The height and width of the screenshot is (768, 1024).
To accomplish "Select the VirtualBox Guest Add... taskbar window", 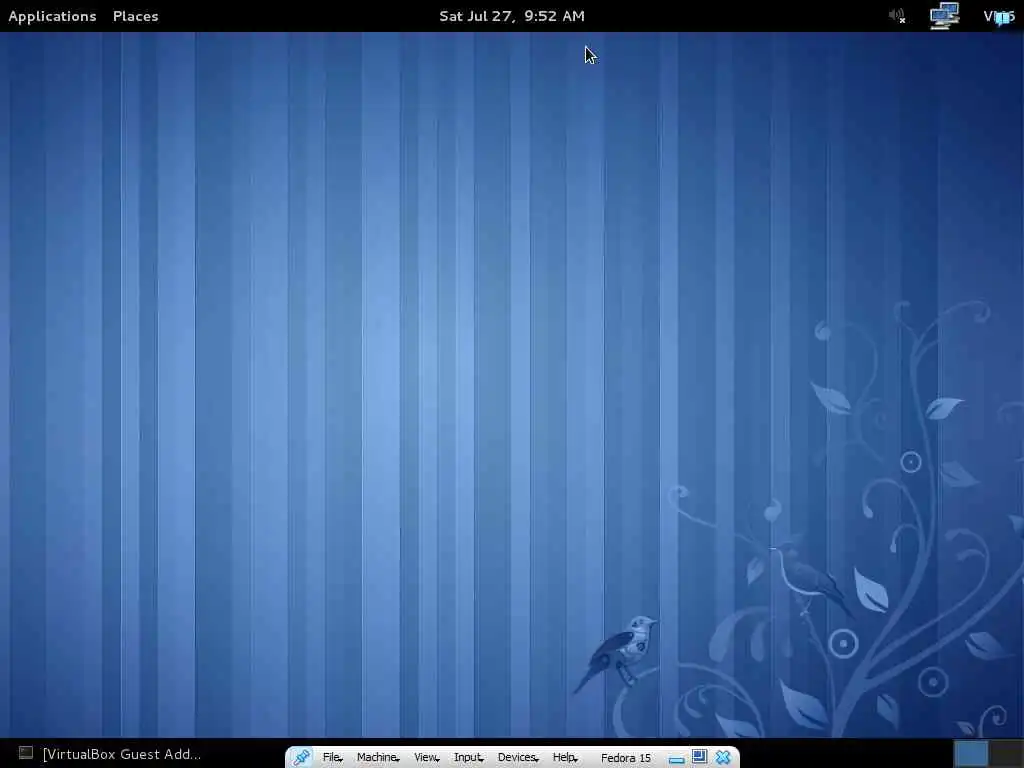I will [x=121, y=754].
